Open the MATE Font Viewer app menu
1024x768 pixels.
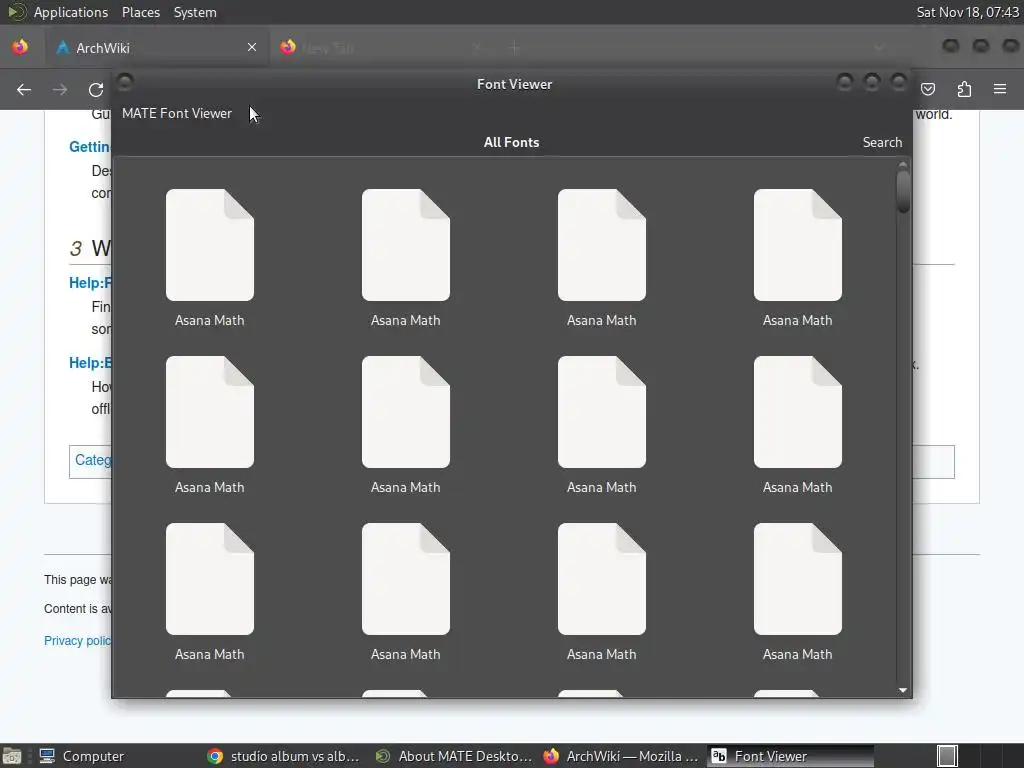(x=177, y=114)
